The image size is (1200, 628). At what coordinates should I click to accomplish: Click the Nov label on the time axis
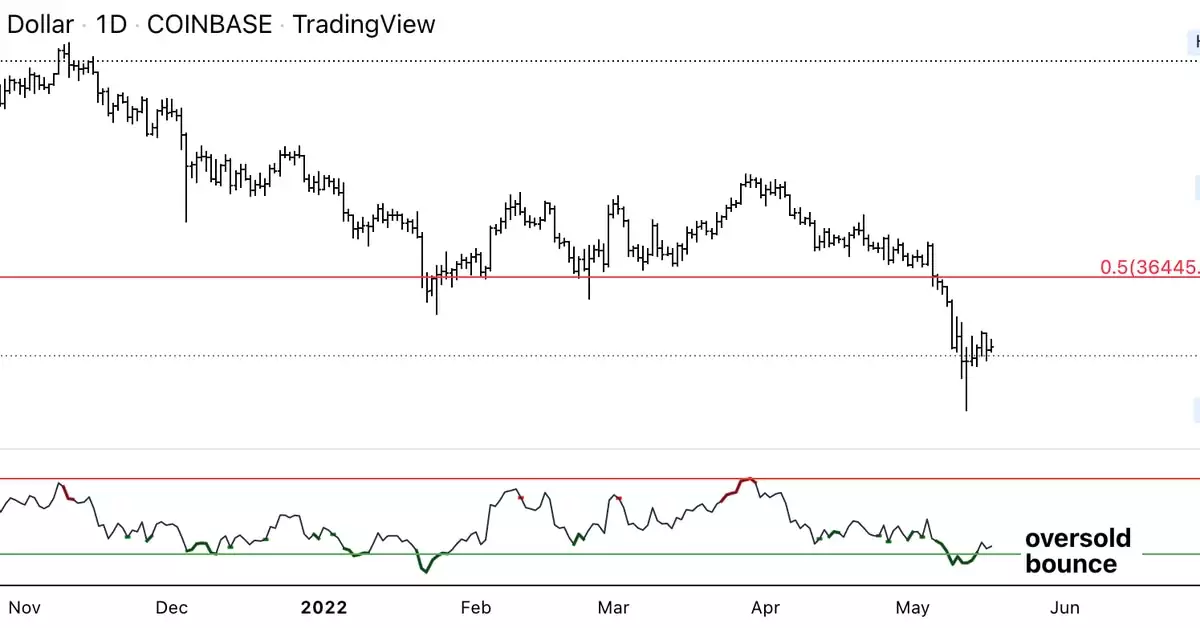[25, 607]
